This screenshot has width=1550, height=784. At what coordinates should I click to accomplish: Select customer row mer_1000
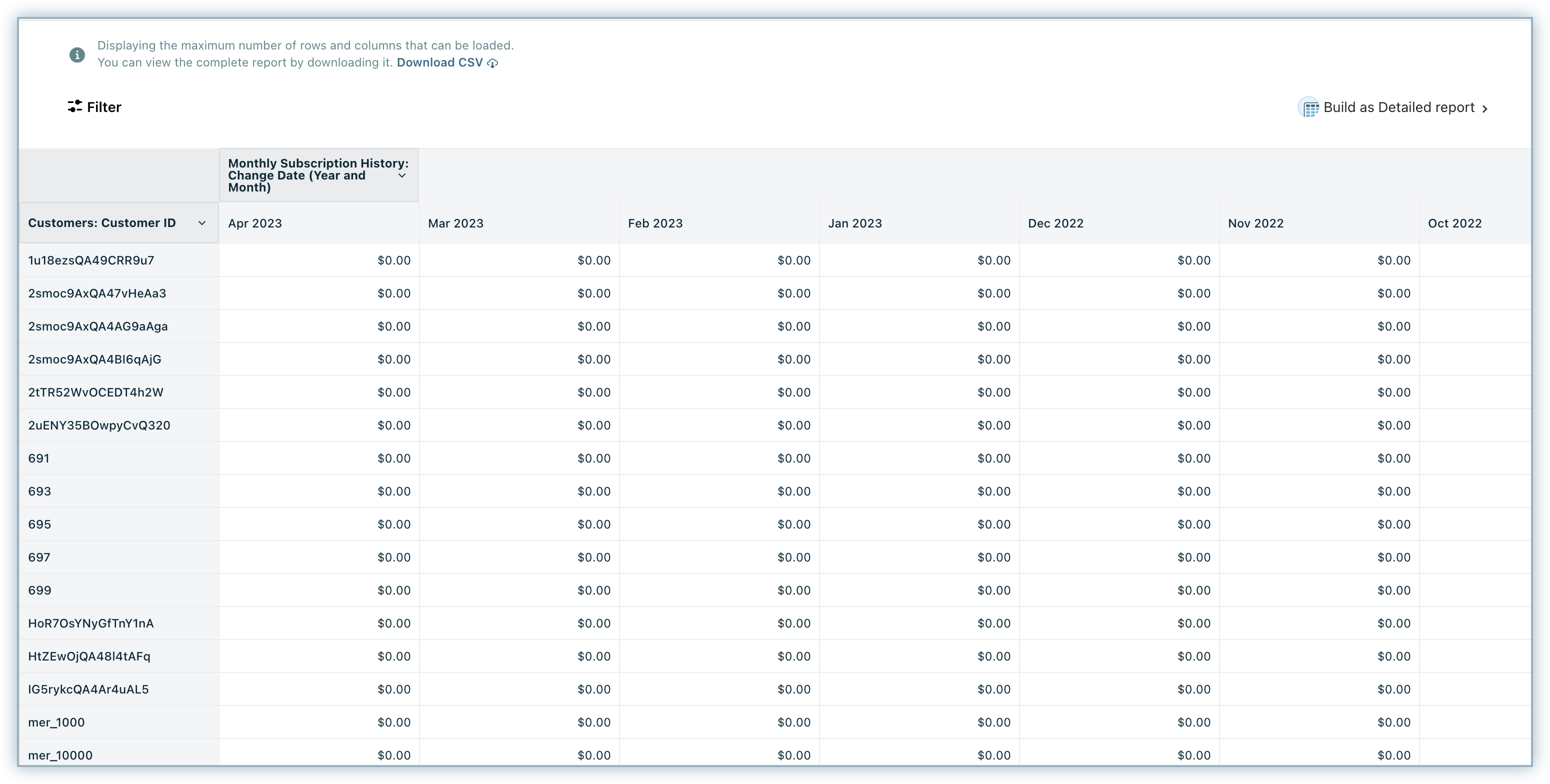56,722
